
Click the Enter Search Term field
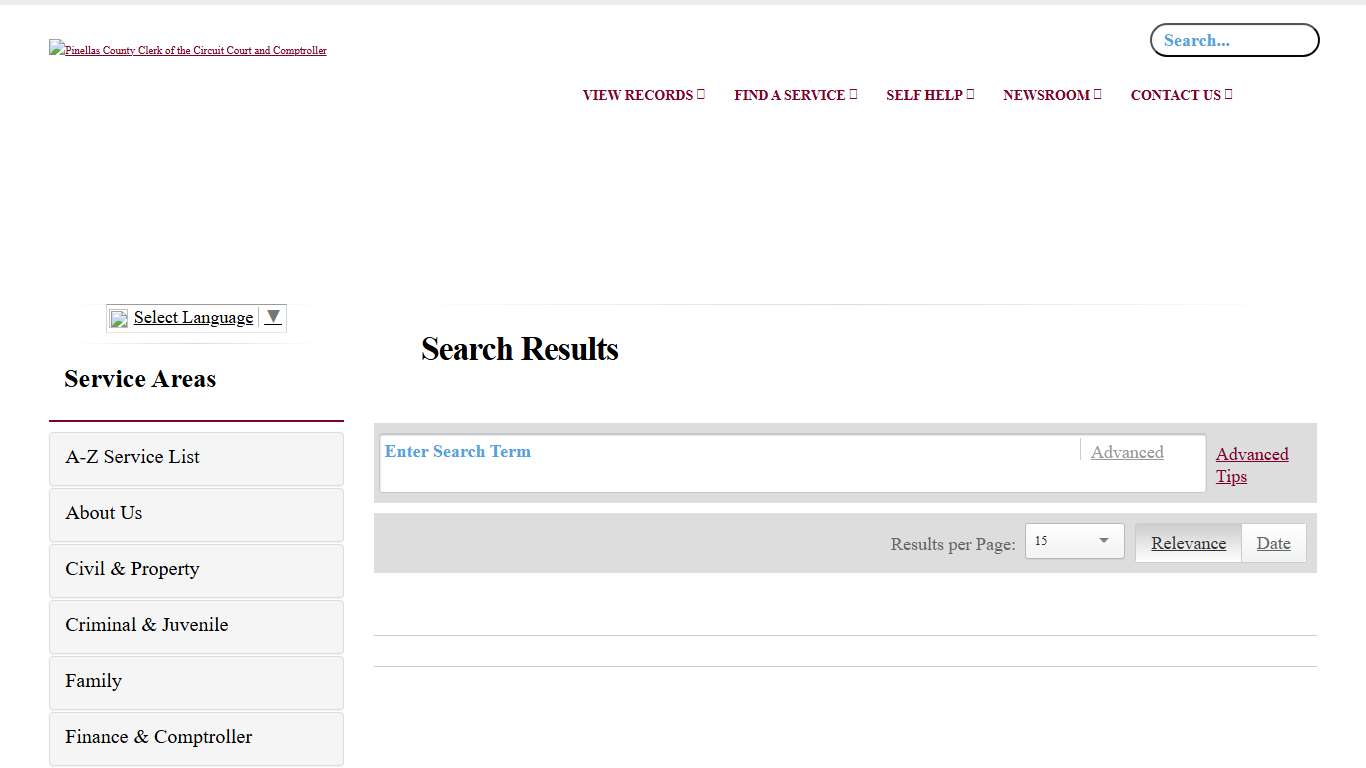tap(700, 463)
